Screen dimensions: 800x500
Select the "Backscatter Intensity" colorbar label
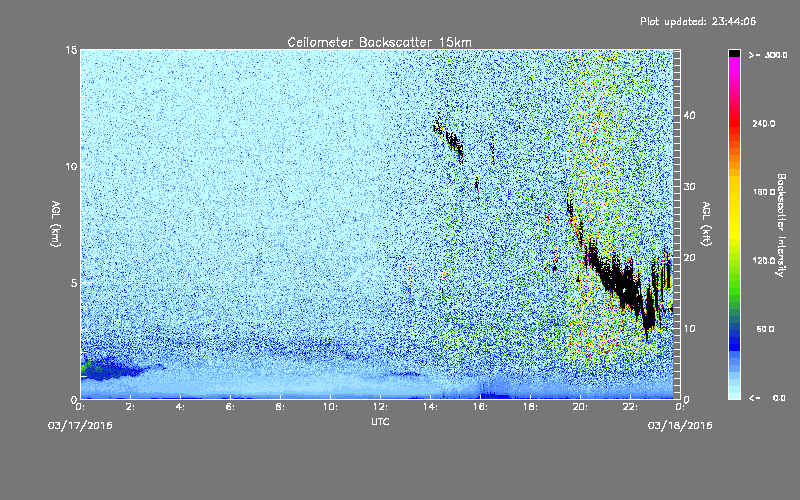click(x=781, y=225)
